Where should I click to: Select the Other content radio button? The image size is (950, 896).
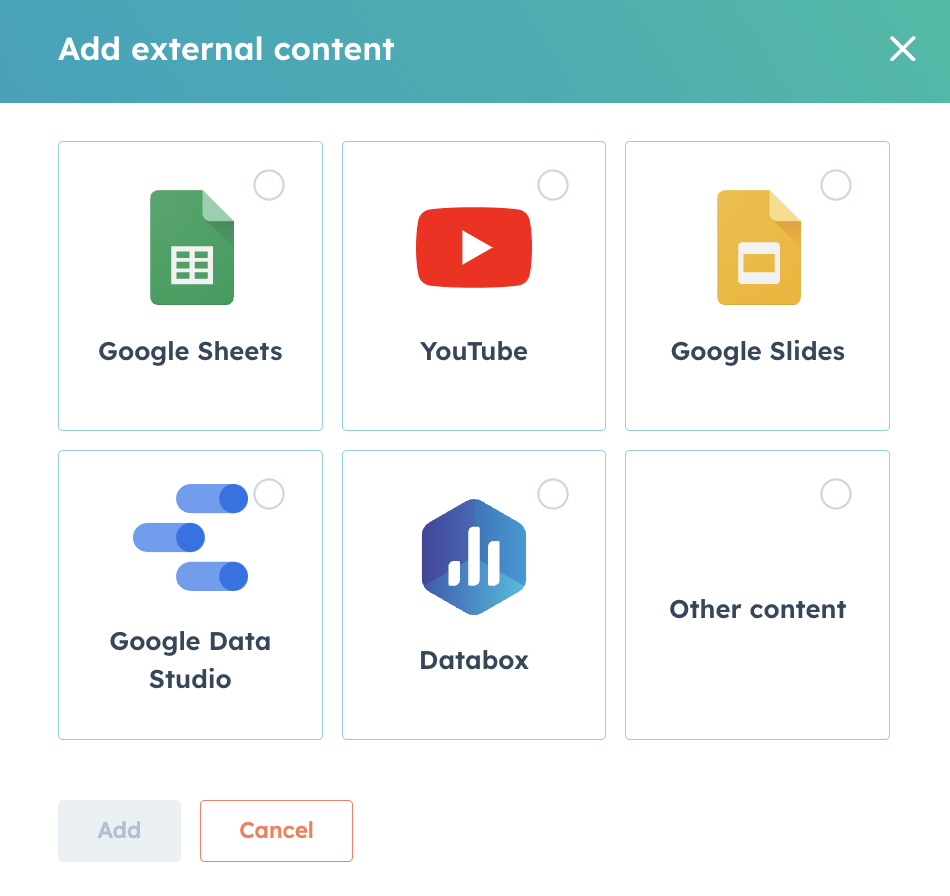point(835,494)
